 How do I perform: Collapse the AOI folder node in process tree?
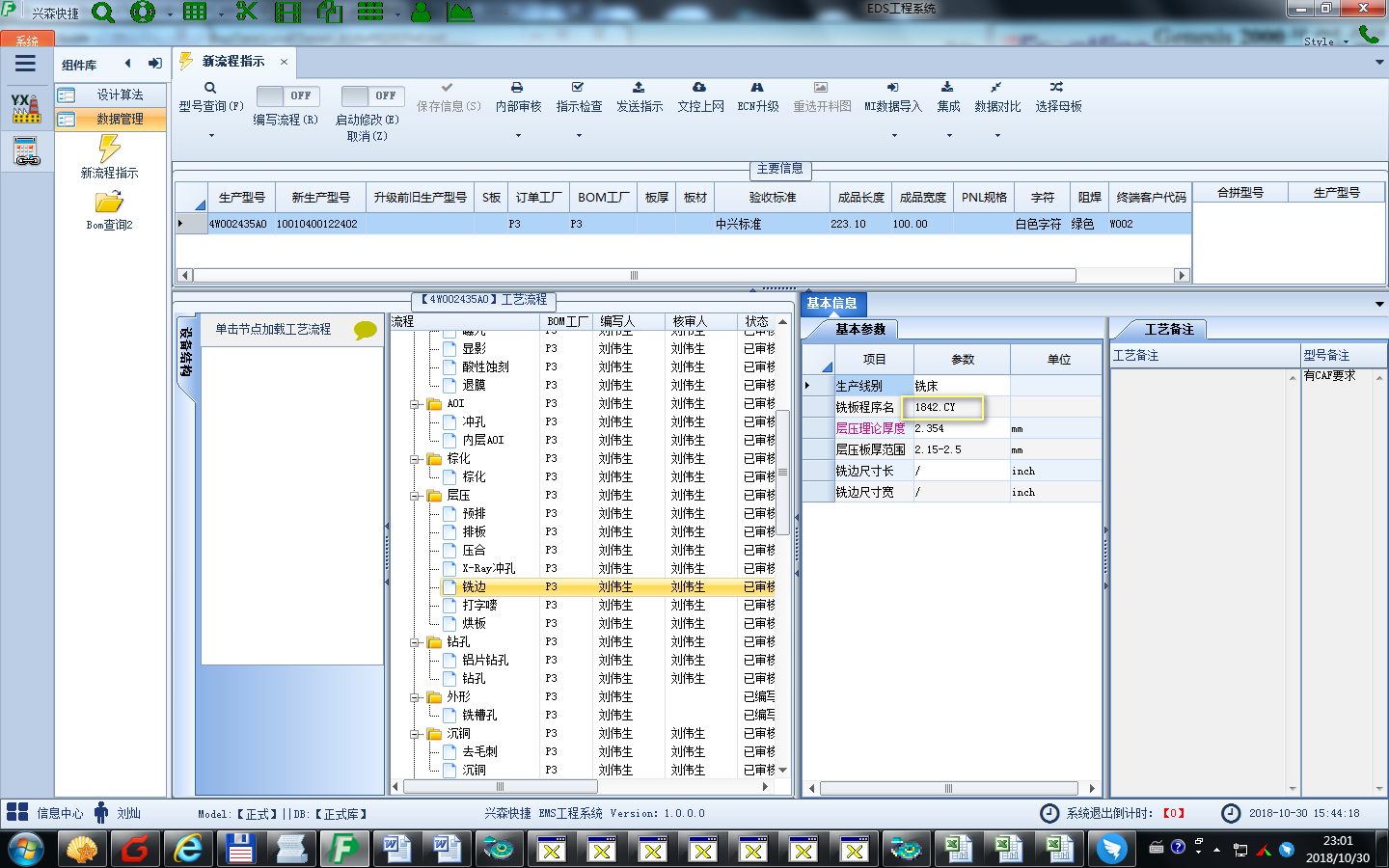[x=415, y=404]
